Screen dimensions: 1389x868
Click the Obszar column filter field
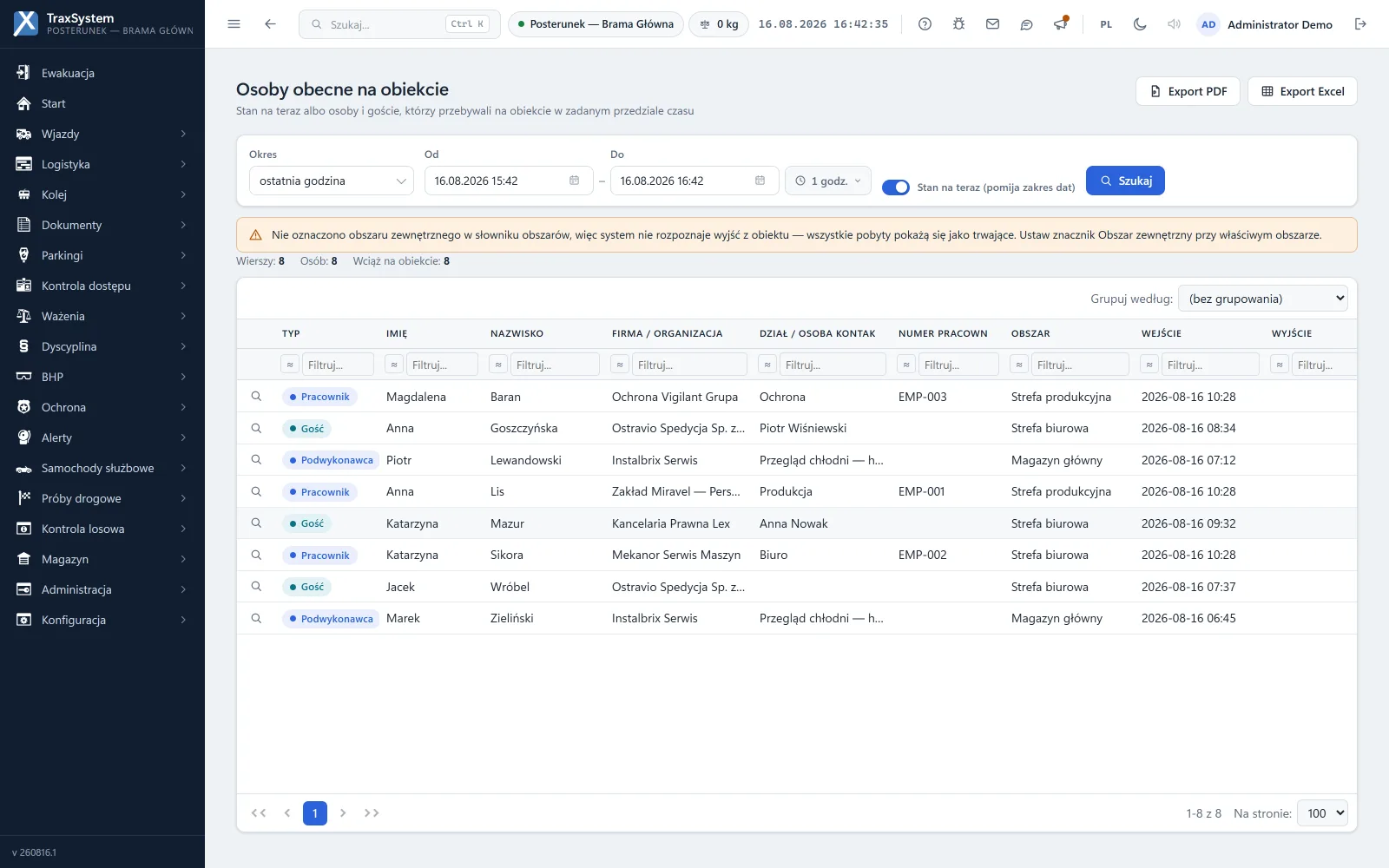click(1080, 365)
